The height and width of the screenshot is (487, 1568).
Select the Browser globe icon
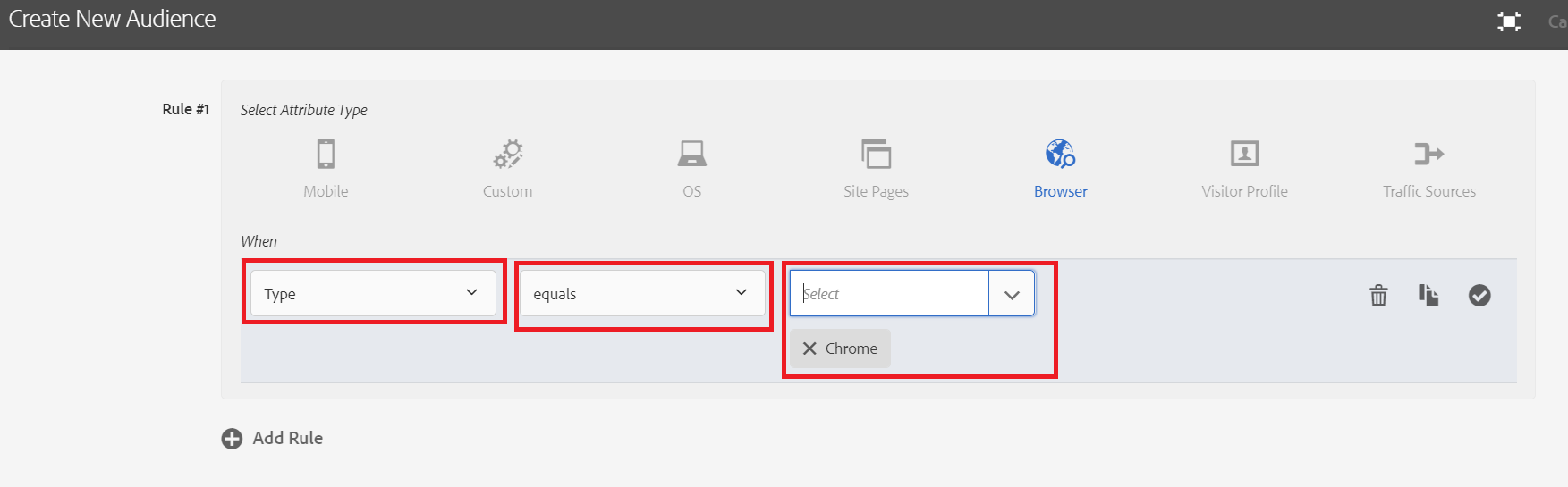(x=1060, y=154)
